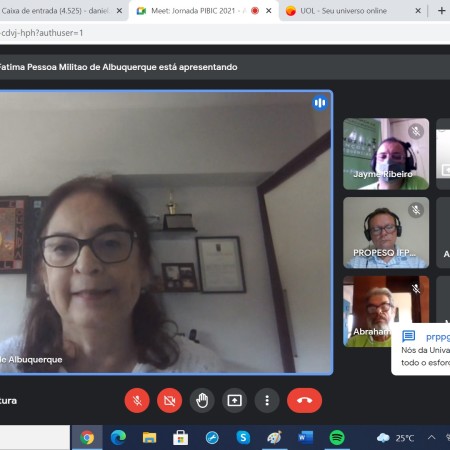
Task: Expand the hidden system tray icons chevron
Action: click(x=431, y=437)
